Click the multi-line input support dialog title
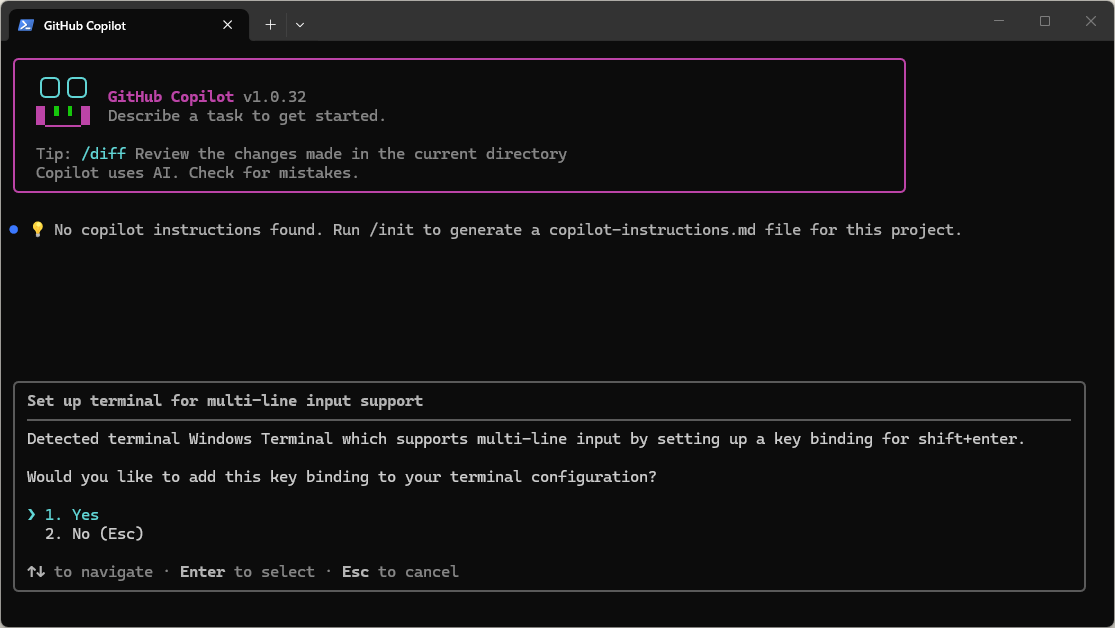The height and width of the screenshot is (628, 1115). coord(225,401)
